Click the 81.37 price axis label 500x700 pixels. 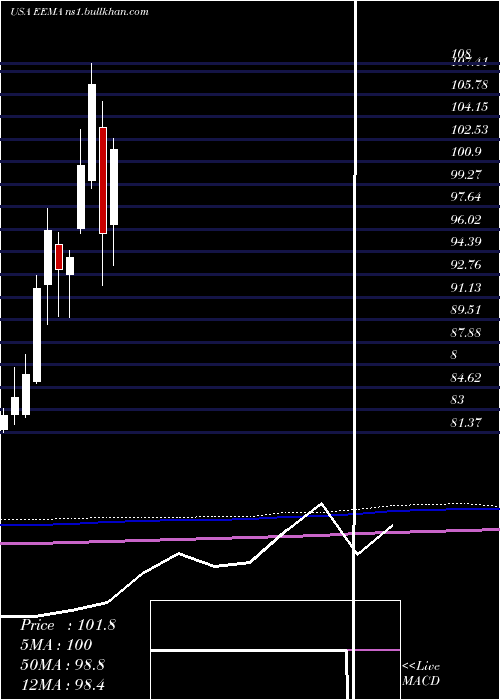(466, 422)
